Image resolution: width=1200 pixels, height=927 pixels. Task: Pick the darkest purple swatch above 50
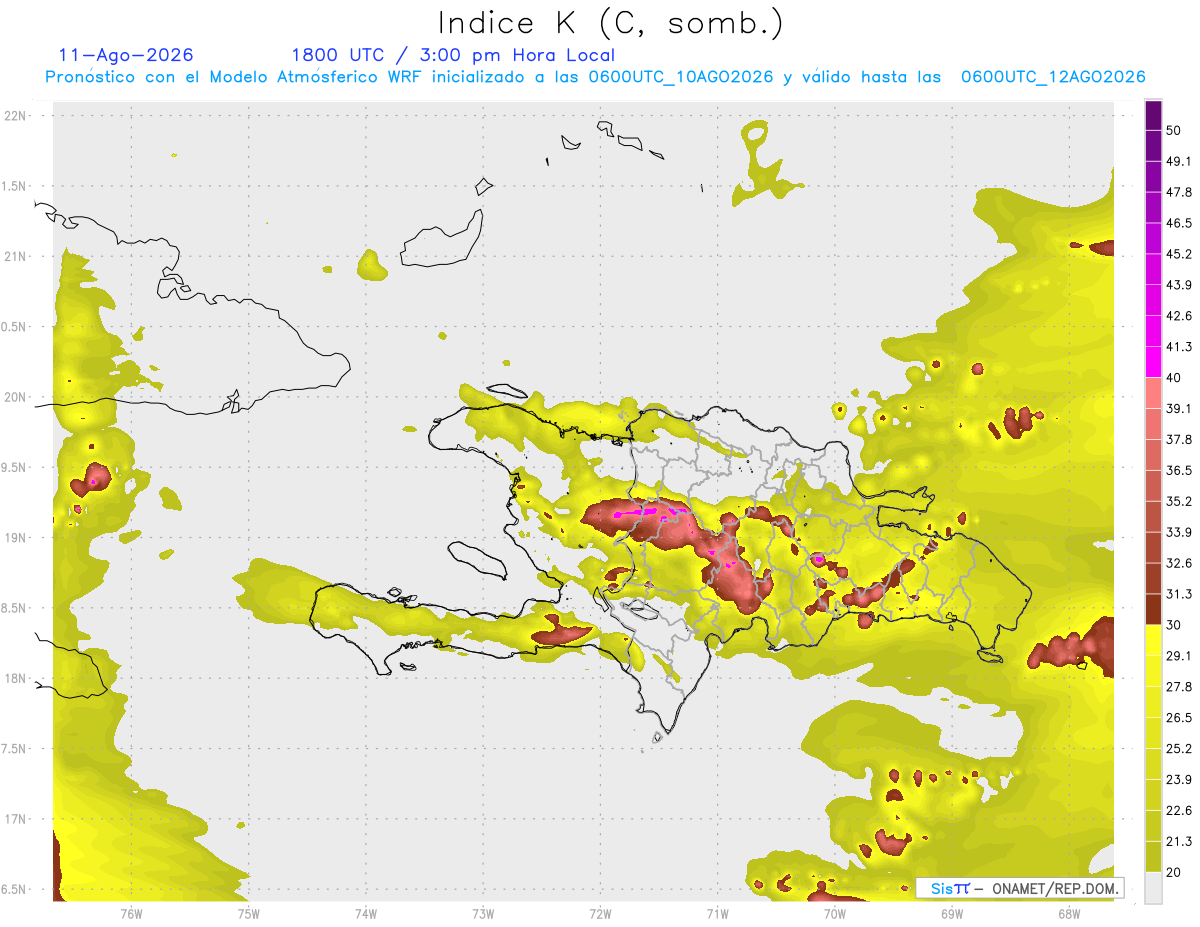pos(1153,115)
